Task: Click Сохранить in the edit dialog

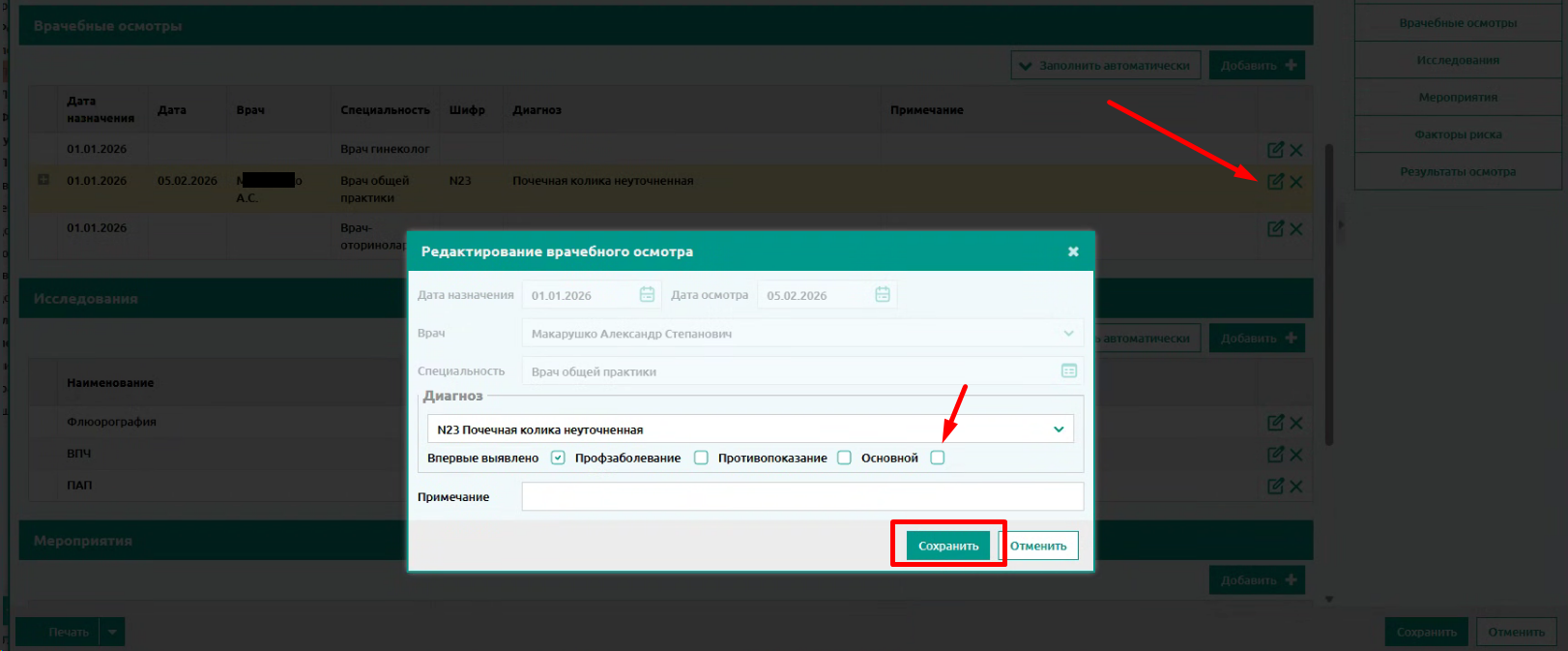Action: [x=947, y=546]
